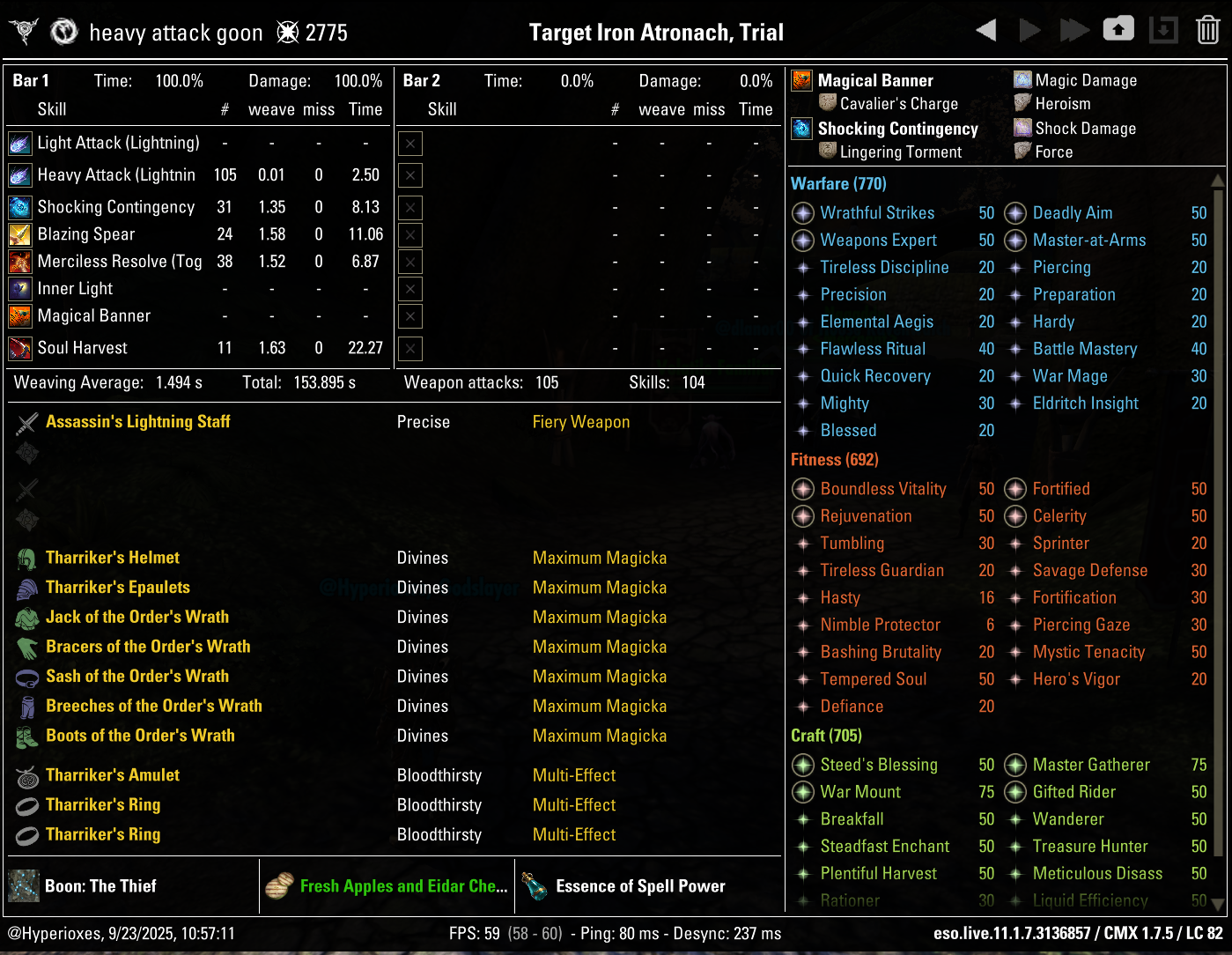Click the Blazing Spear skill icon
1232x955 pixels.
[19, 234]
